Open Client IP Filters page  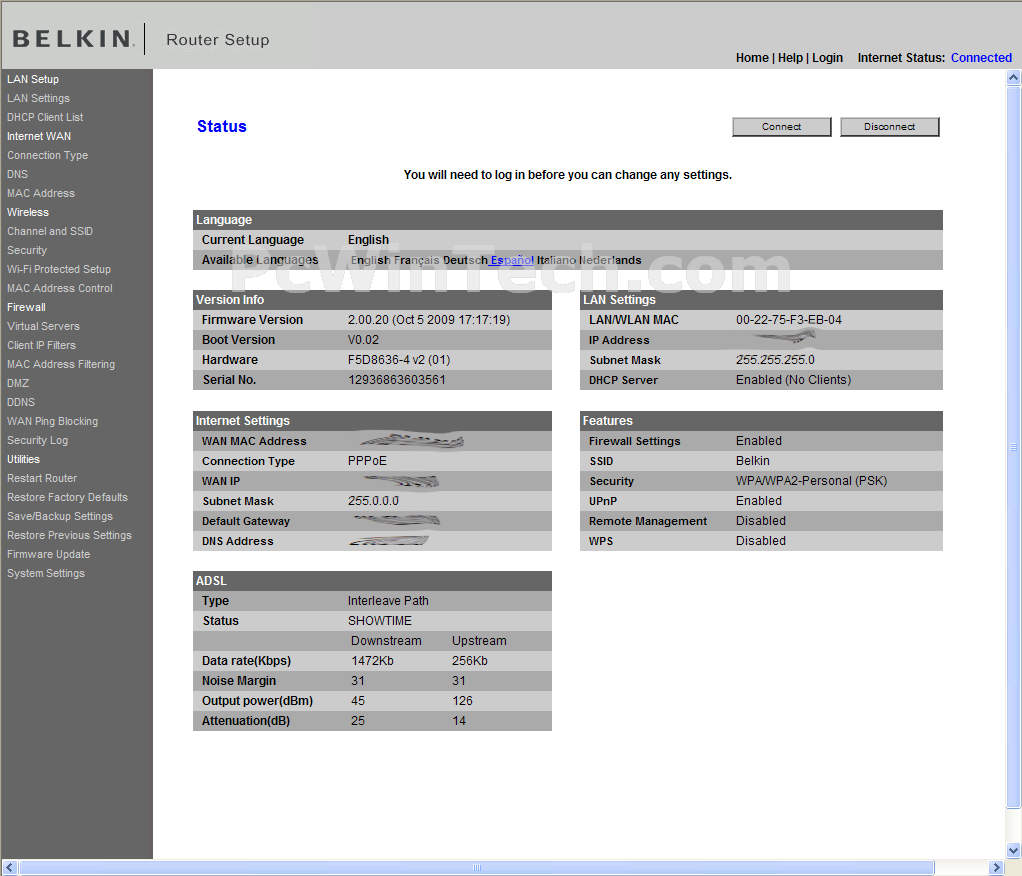point(41,345)
